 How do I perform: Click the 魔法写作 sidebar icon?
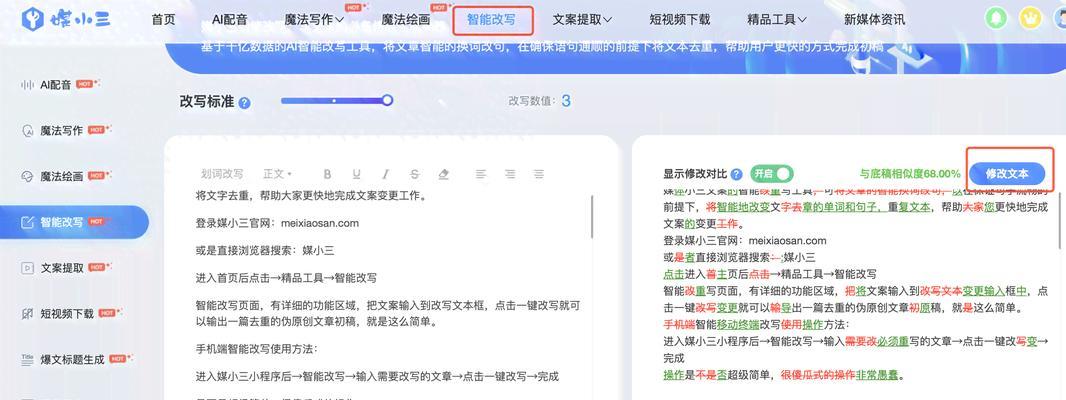click(27, 131)
